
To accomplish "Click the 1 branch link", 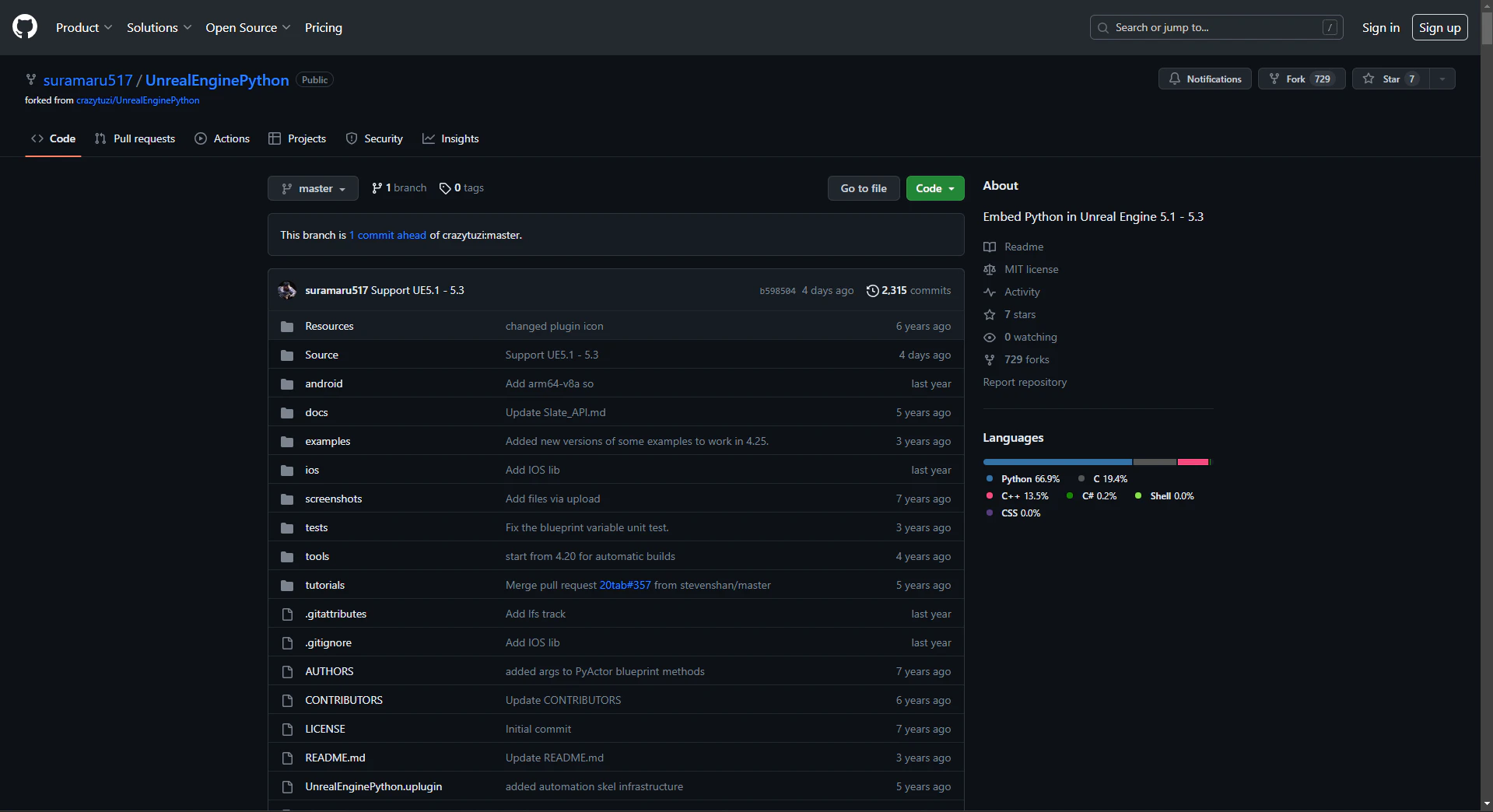I will (x=399, y=188).
